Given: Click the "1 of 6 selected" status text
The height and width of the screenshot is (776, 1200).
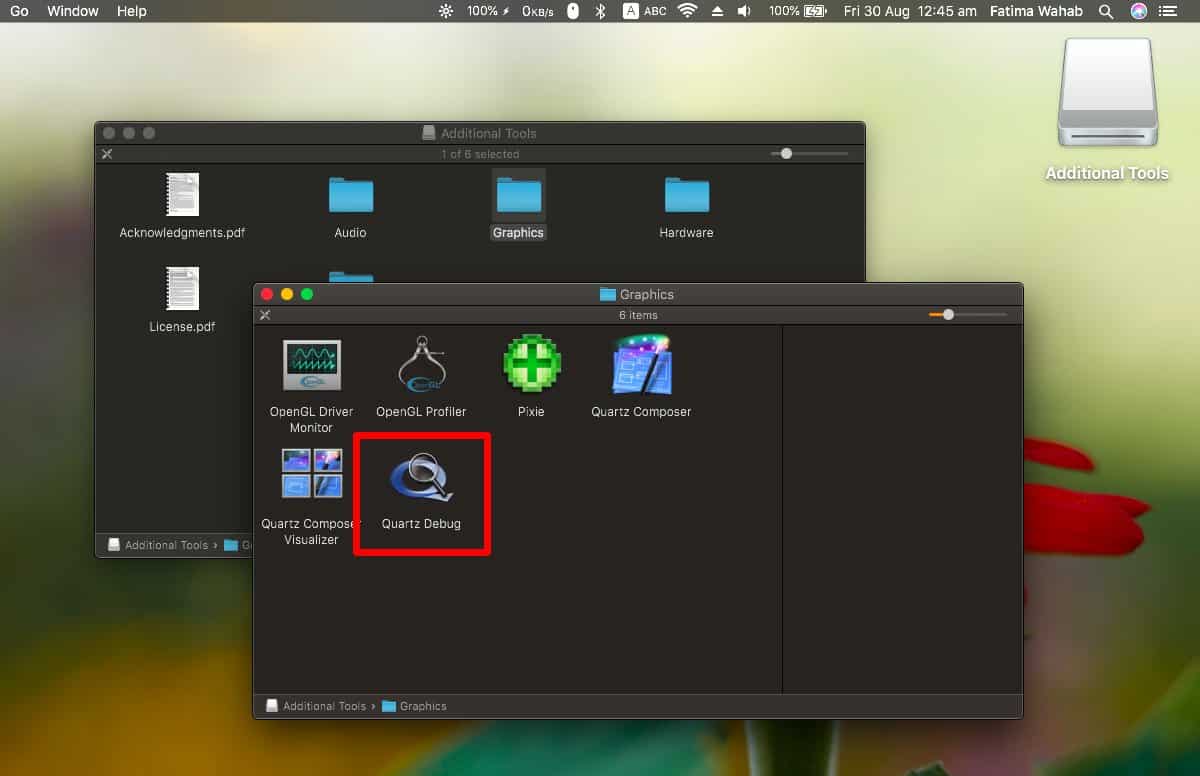Looking at the screenshot, I should point(480,154).
